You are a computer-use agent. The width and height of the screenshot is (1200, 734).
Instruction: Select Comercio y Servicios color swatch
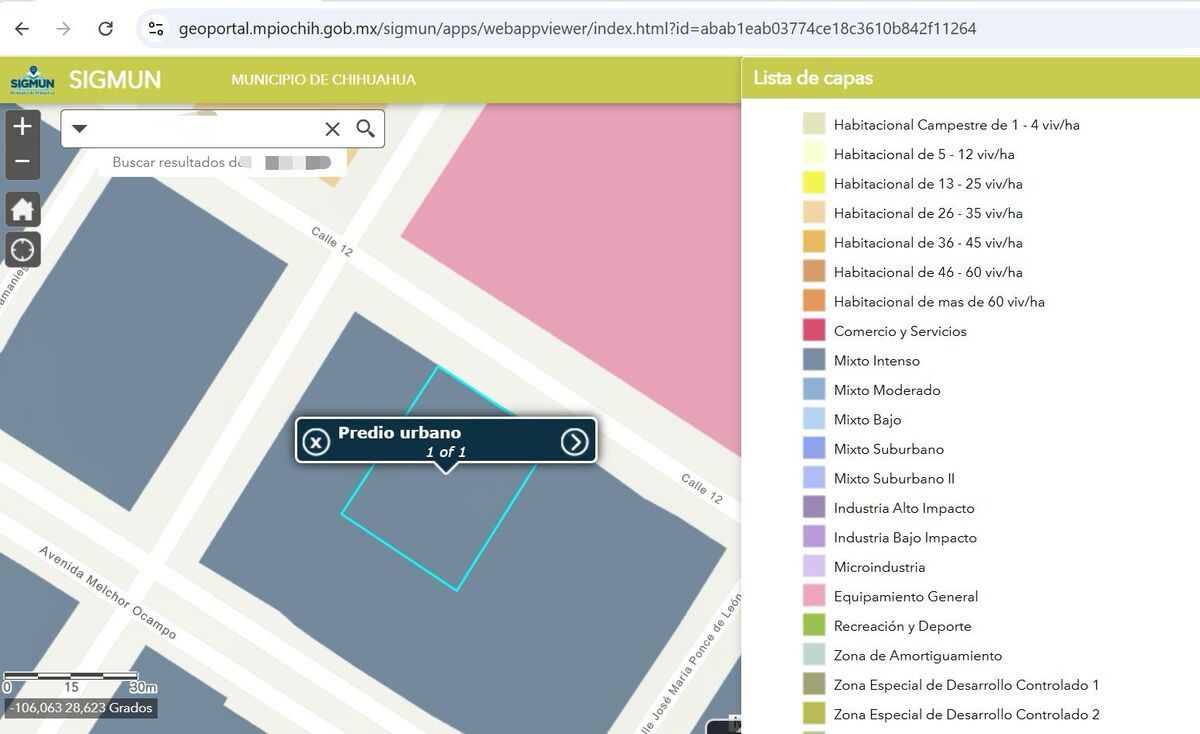click(814, 331)
